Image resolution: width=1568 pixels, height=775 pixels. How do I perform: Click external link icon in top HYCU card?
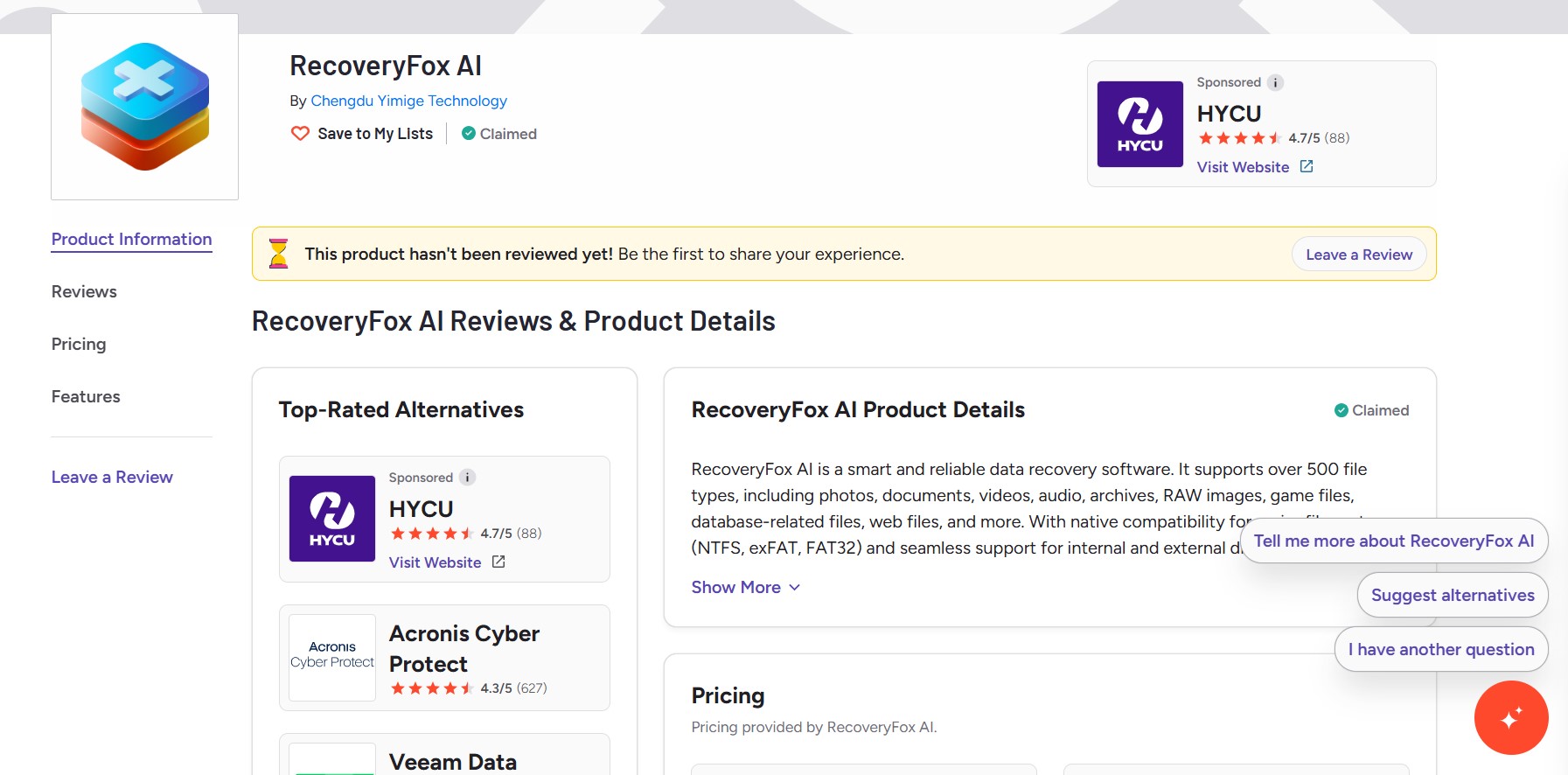coord(1307,166)
